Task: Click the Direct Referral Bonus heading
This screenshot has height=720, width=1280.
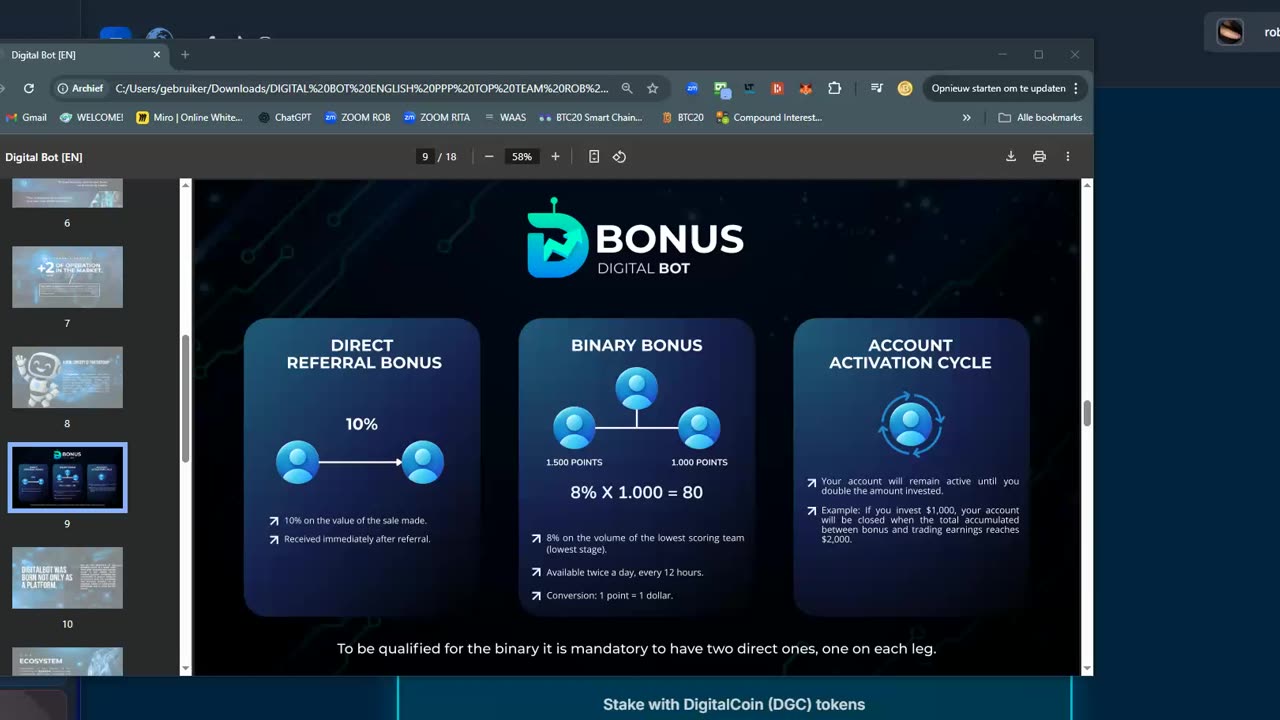Action: tap(362, 354)
